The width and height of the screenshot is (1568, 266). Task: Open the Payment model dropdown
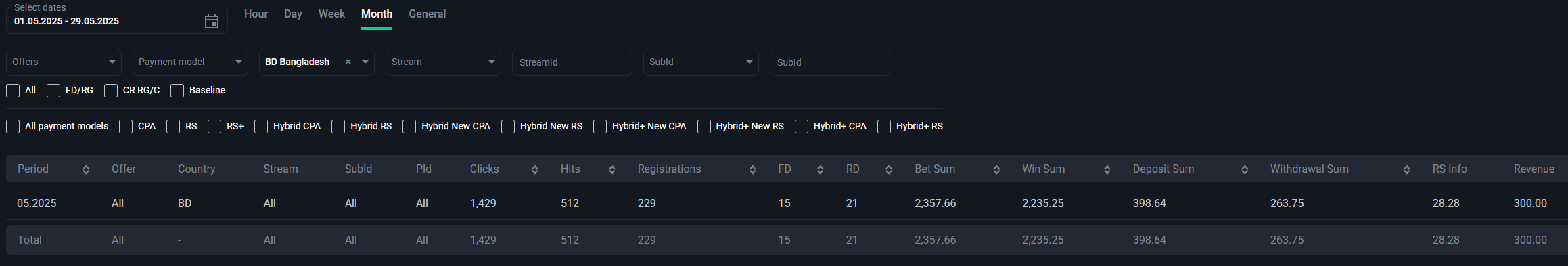(x=190, y=62)
